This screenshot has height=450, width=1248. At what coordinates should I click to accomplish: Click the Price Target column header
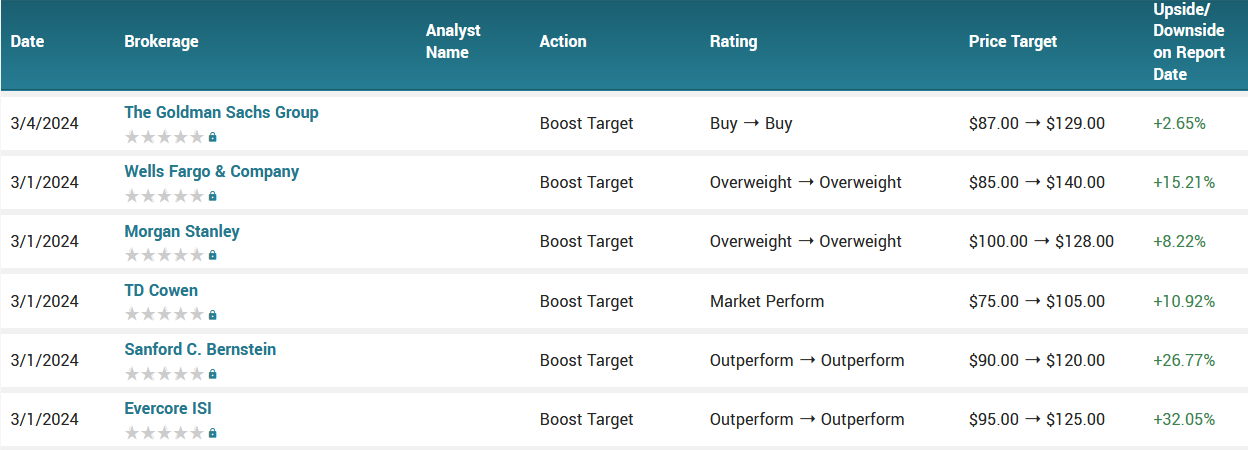point(1012,42)
